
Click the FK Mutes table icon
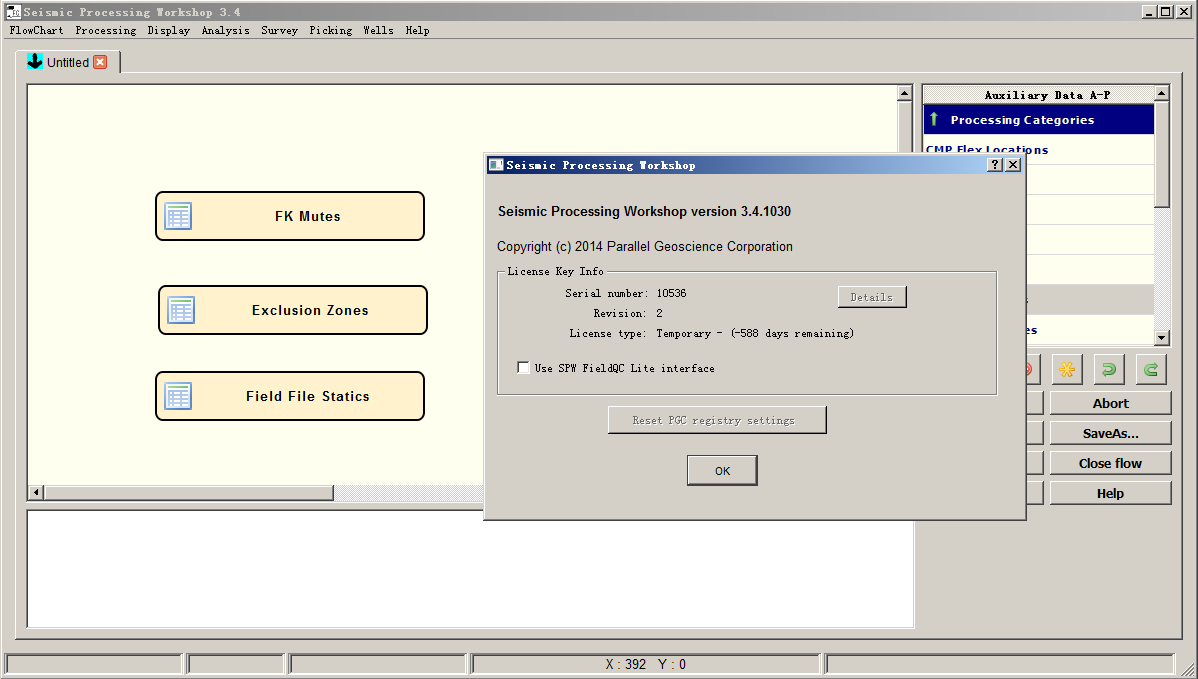click(x=178, y=216)
